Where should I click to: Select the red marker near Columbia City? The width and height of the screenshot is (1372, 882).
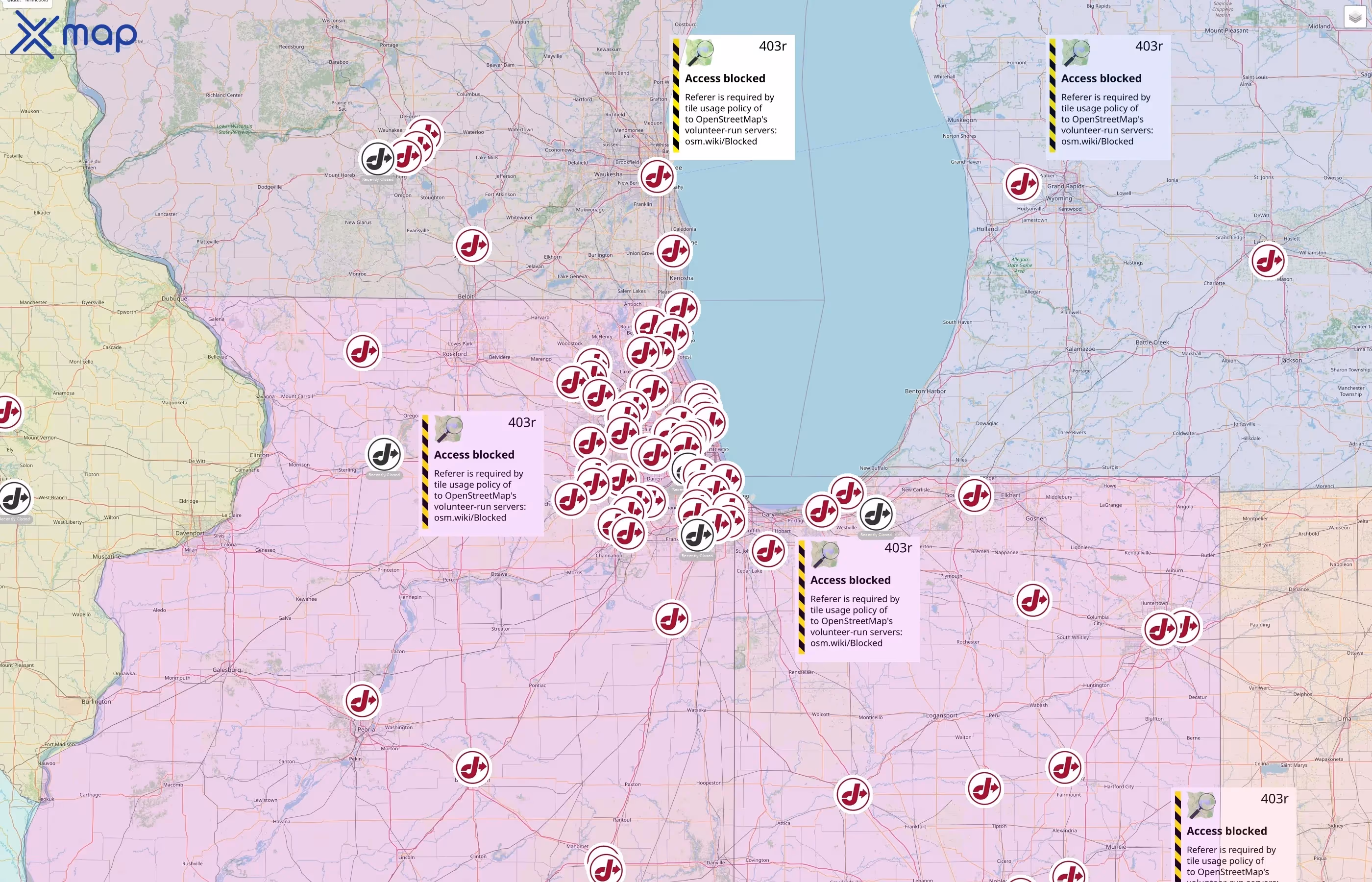[x=1033, y=601]
